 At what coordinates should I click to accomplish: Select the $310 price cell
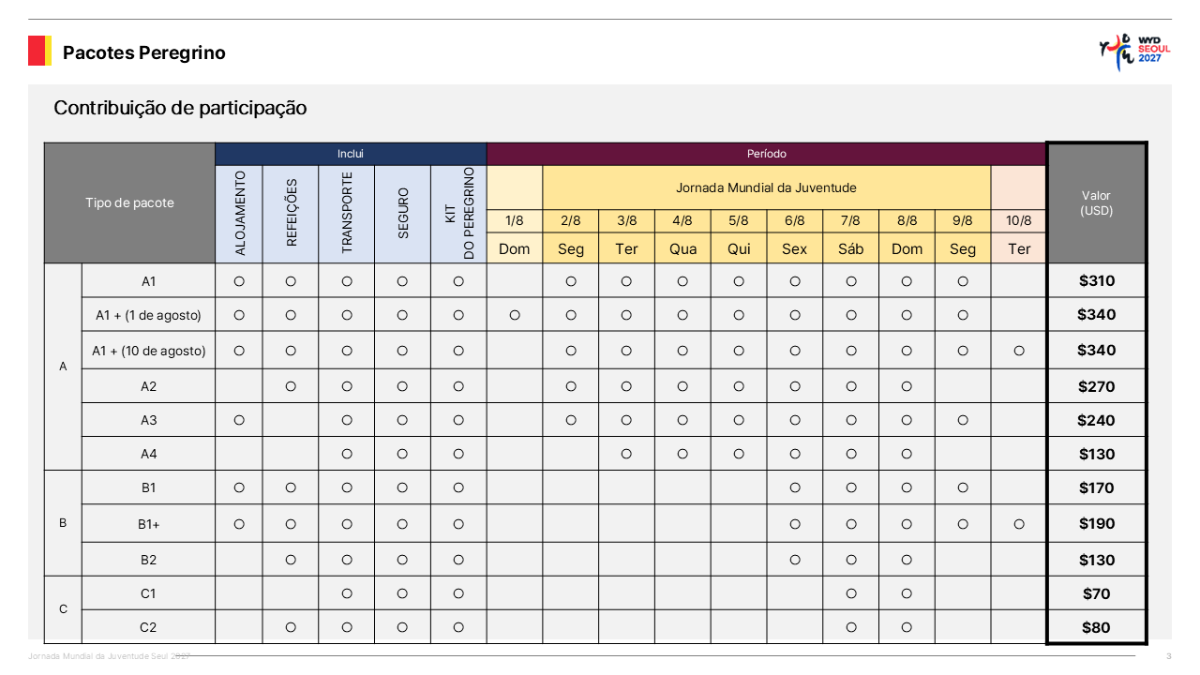coord(1097,281)
